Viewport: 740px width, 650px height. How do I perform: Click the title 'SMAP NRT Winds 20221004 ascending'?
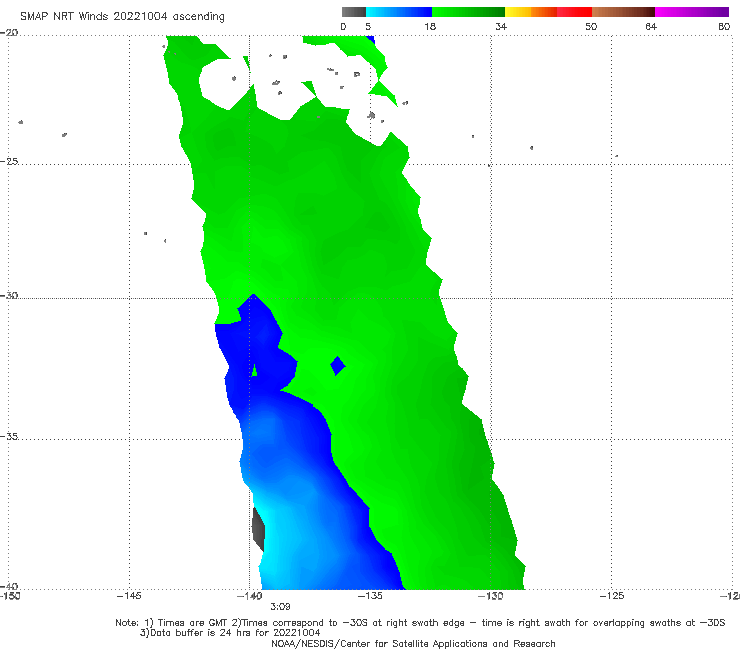point(122,17)
